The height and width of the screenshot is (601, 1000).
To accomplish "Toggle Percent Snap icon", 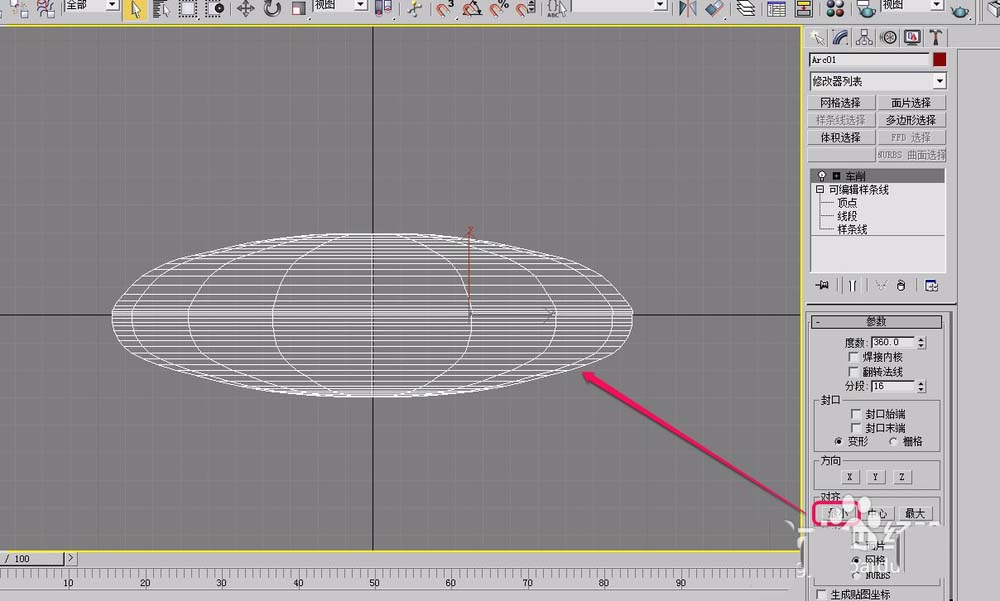I will coord(499,9).
